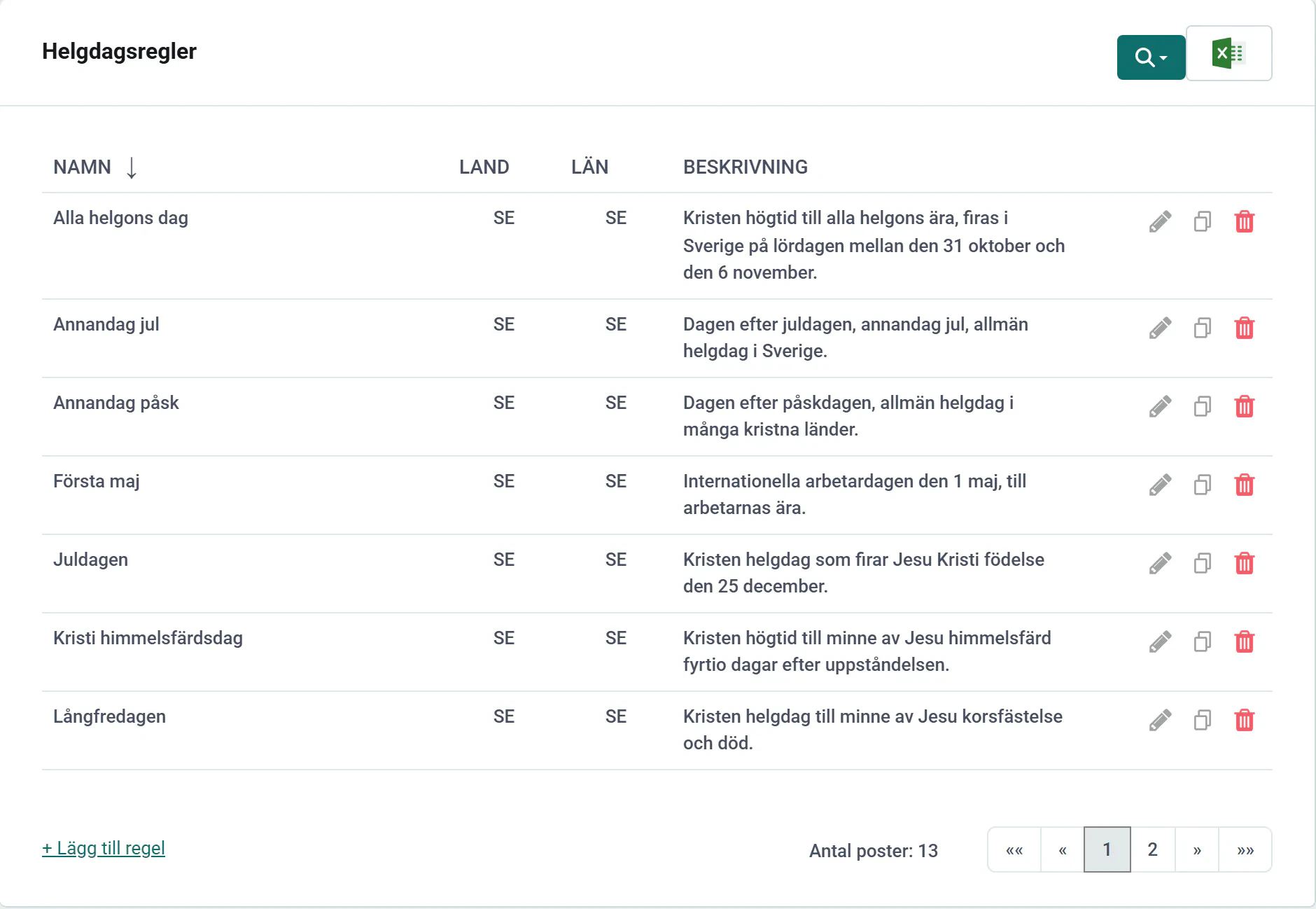Select page 1 in pagination

(1107, 850)
